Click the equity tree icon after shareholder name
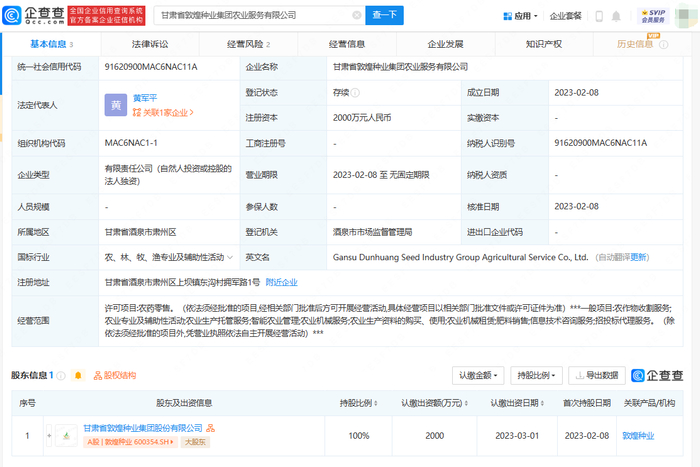This screenshot has width=700, height=467. point(211,428)
